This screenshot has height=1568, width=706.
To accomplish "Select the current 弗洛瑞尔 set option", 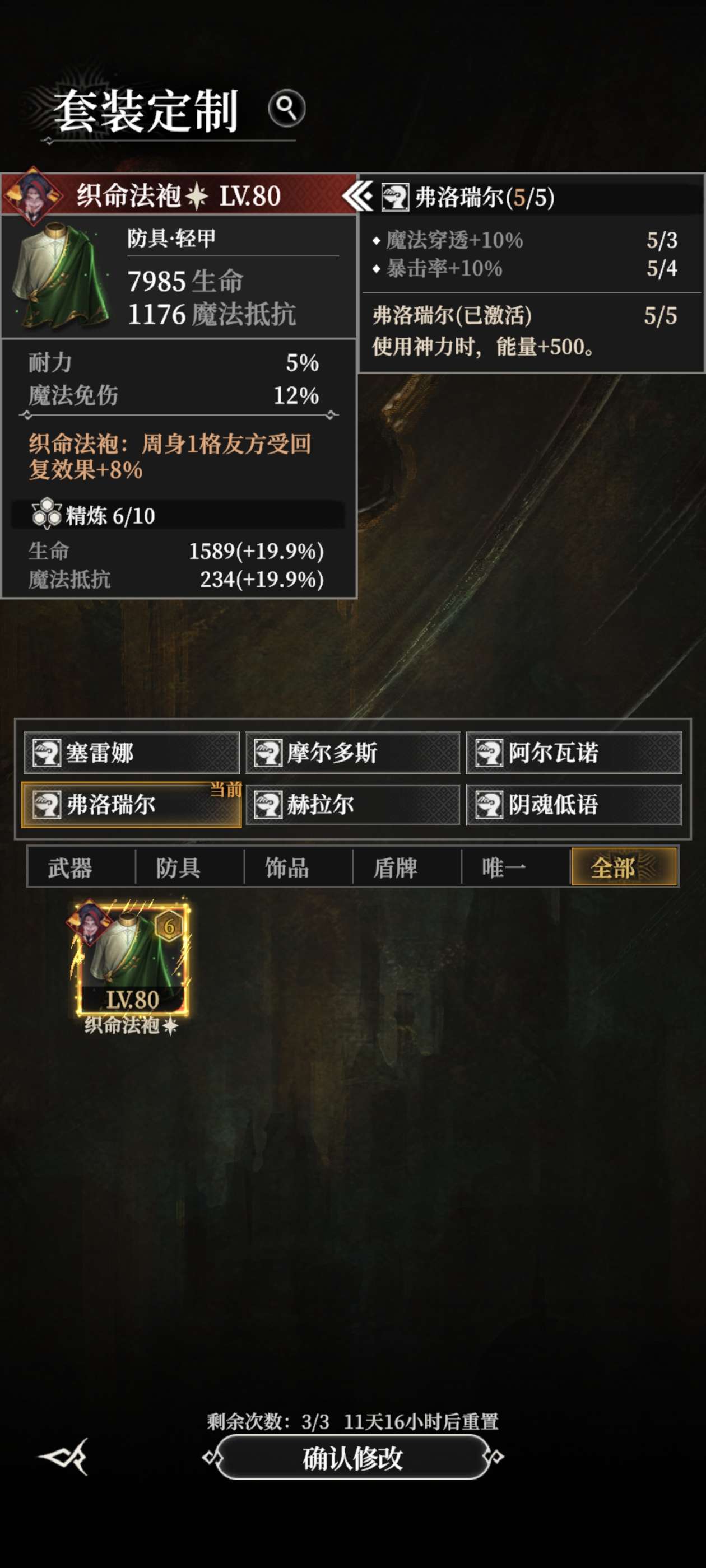I will pos(132,804).
